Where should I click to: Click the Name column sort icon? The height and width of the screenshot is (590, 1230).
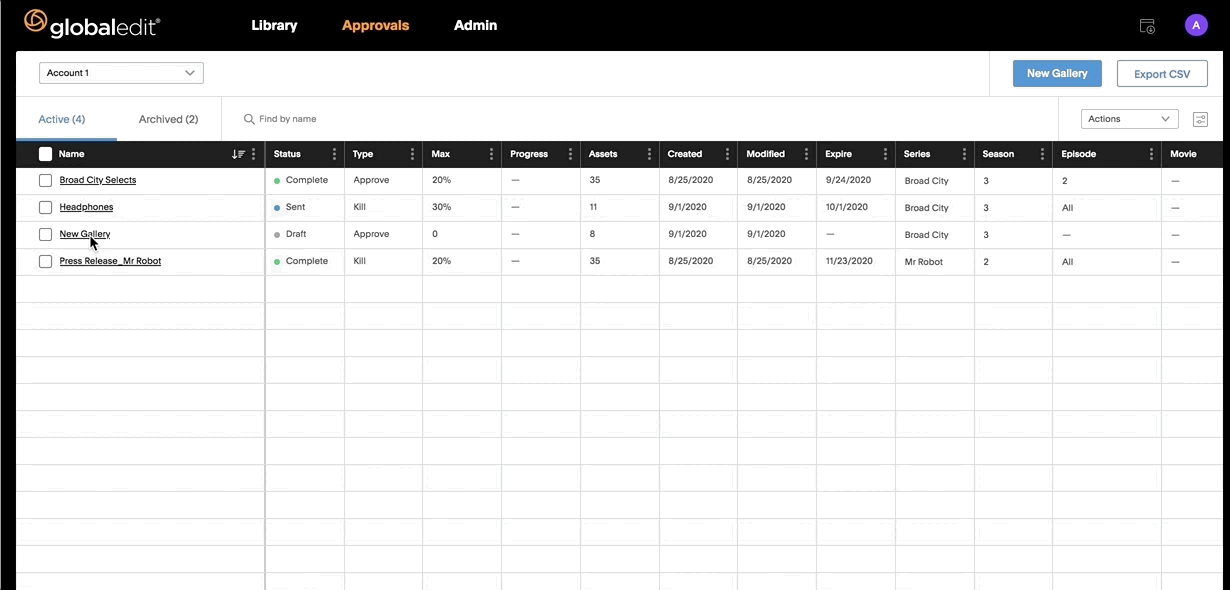pos(238,154)
